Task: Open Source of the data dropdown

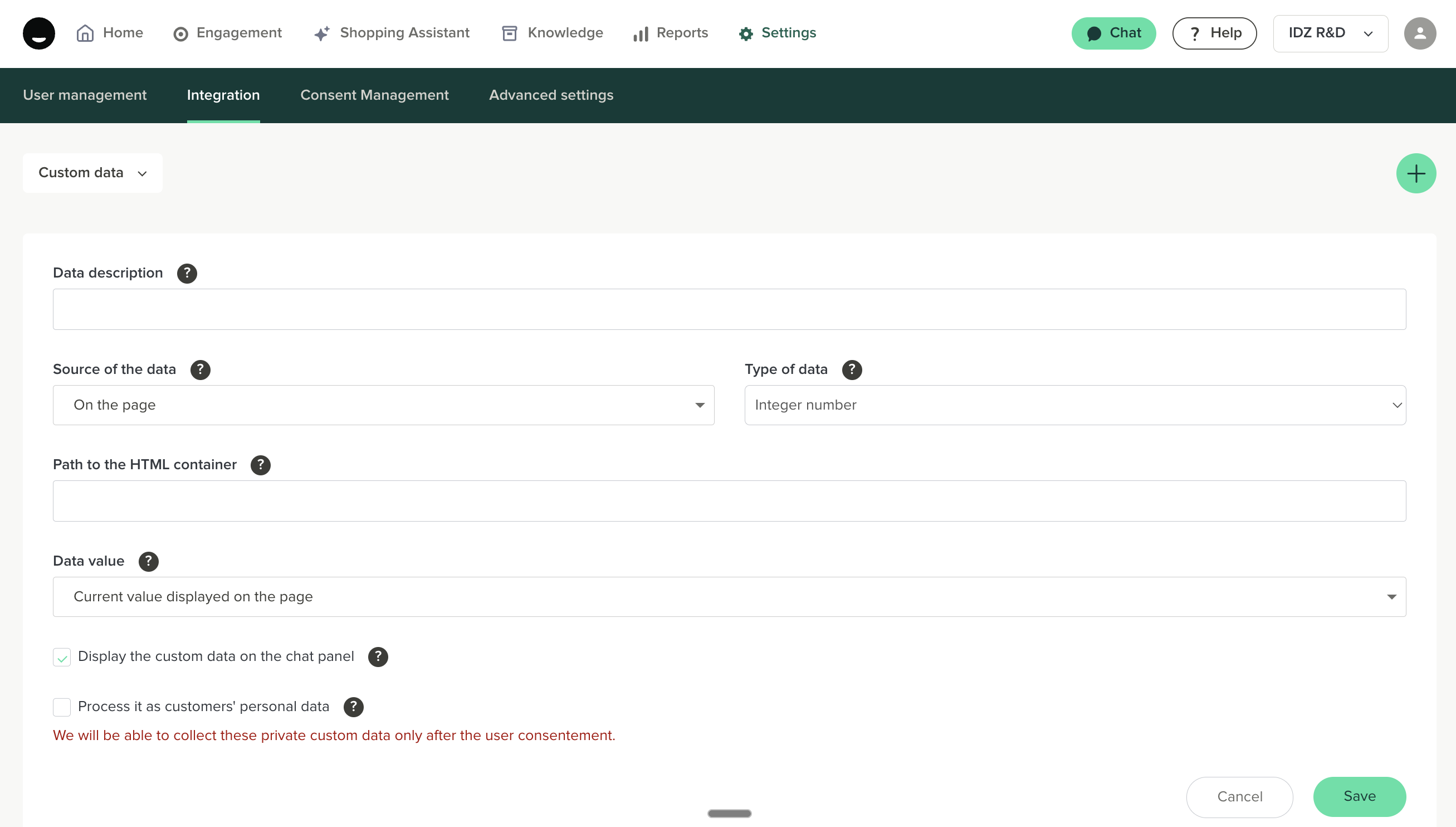Action: click(383, 405)
